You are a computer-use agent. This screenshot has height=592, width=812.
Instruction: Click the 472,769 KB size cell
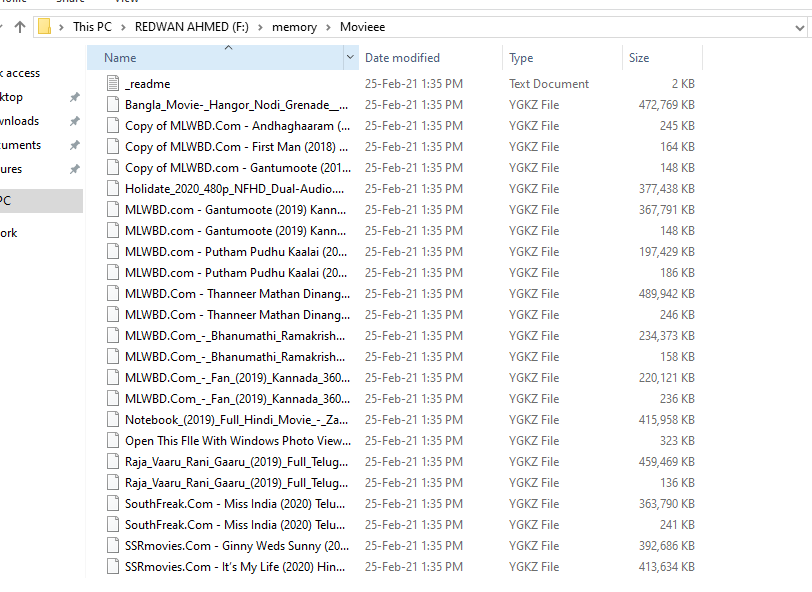[666, 105]
